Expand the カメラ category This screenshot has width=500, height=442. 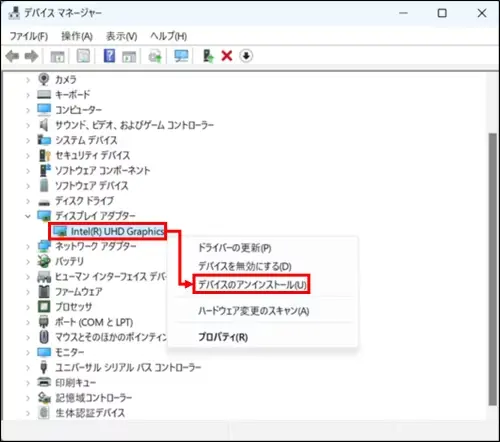(28, 80)
